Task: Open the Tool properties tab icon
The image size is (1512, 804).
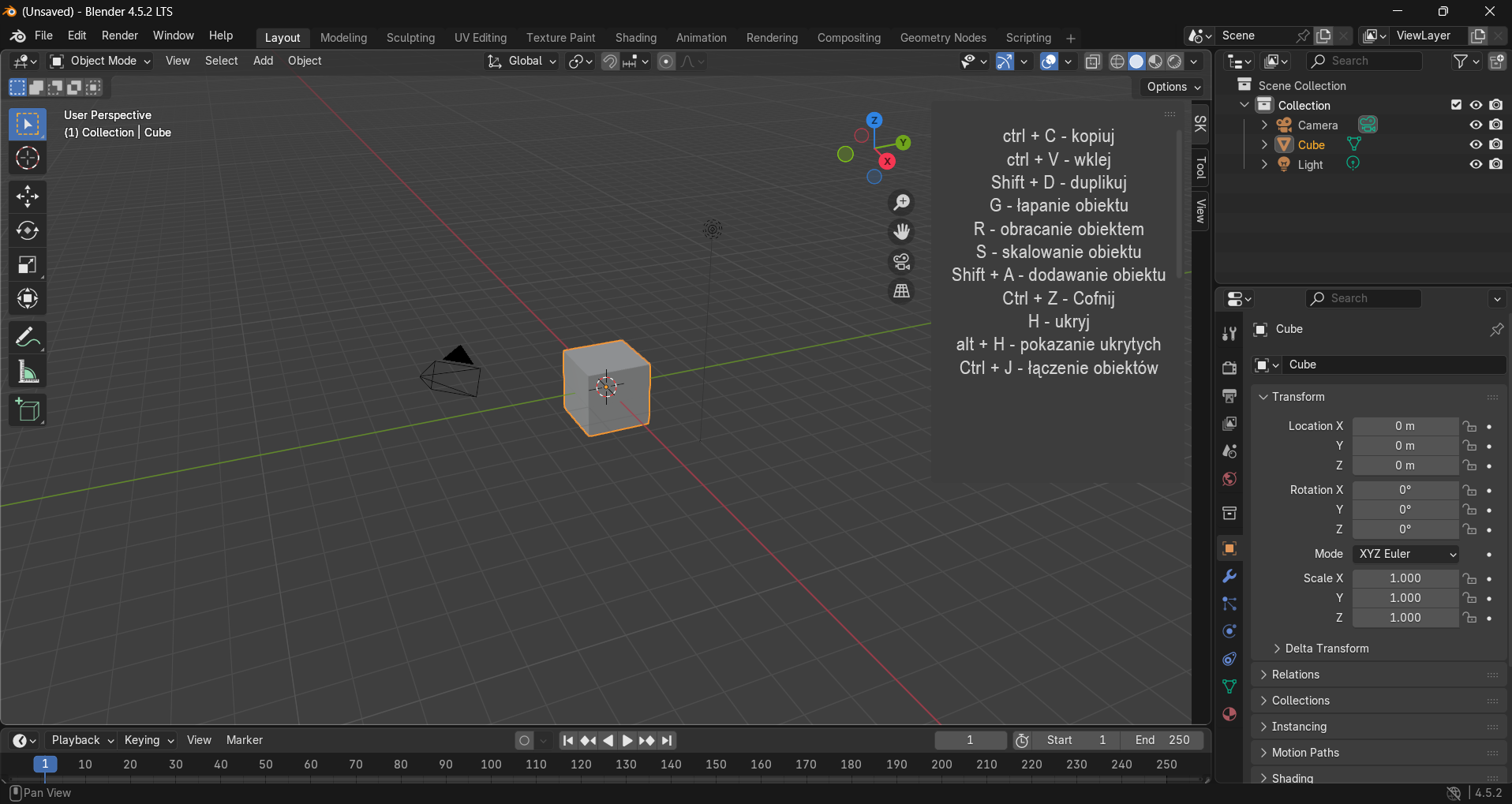Action: click(1229, 334)
